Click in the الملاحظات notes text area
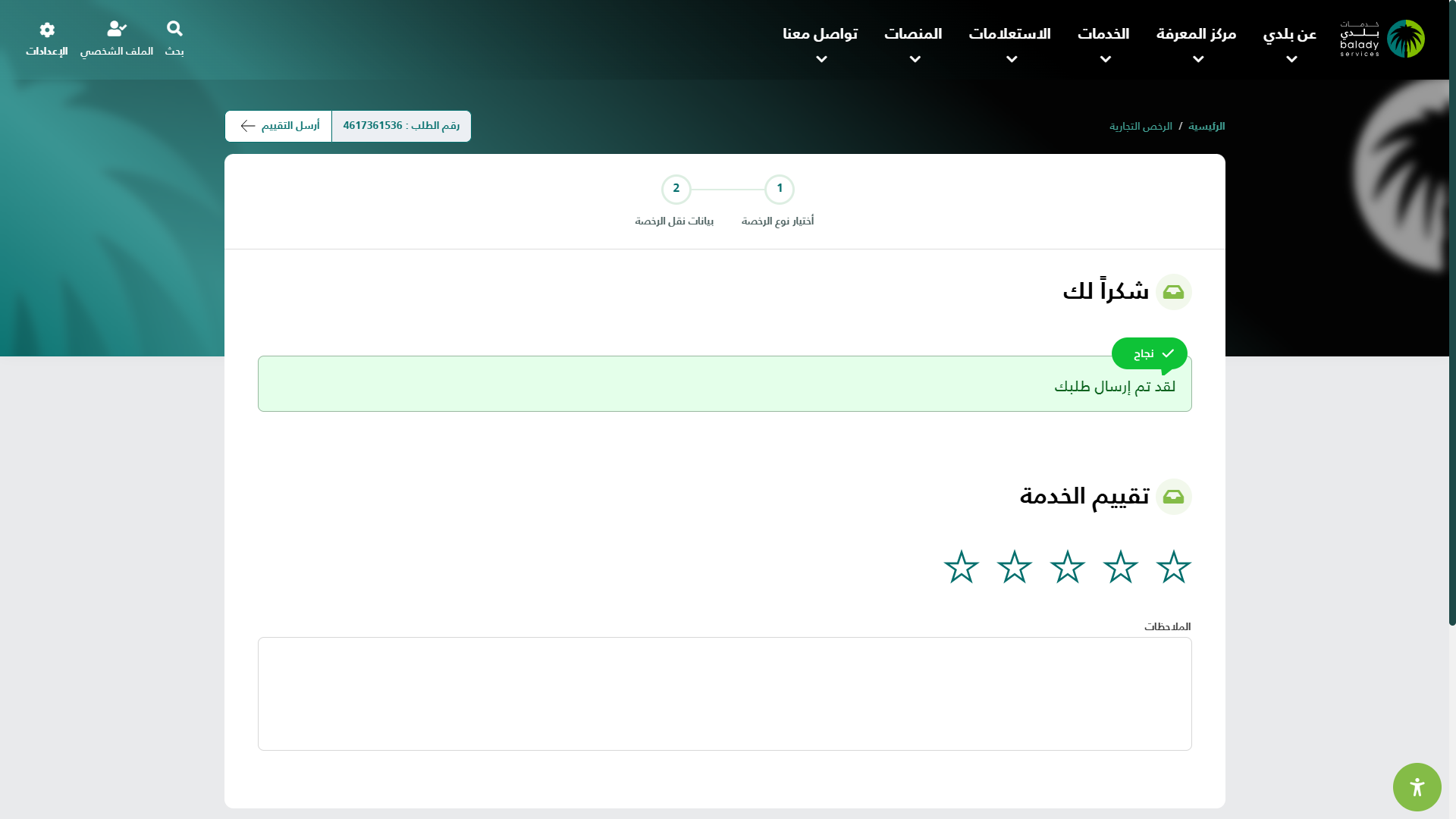 pos(724,693)
